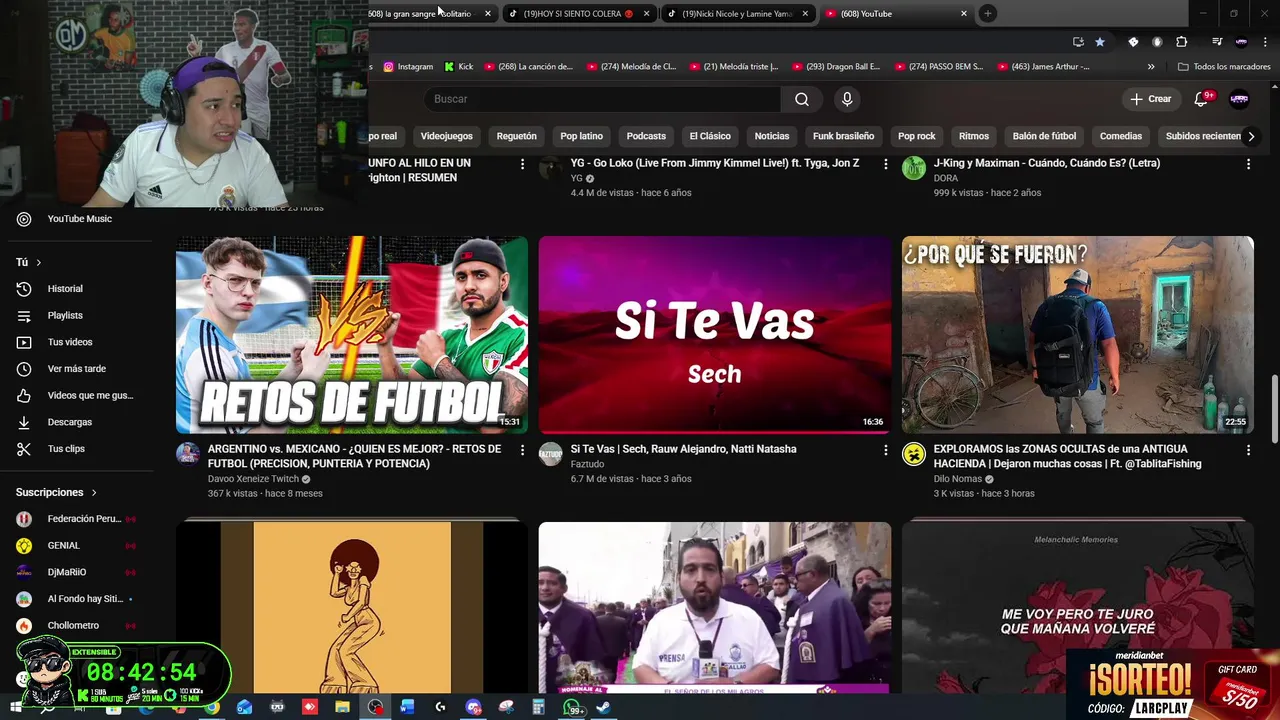Open the YouTube account avatar menu
The height and width of the screenshot is (720, 1280).
(x=1239, y=99)
